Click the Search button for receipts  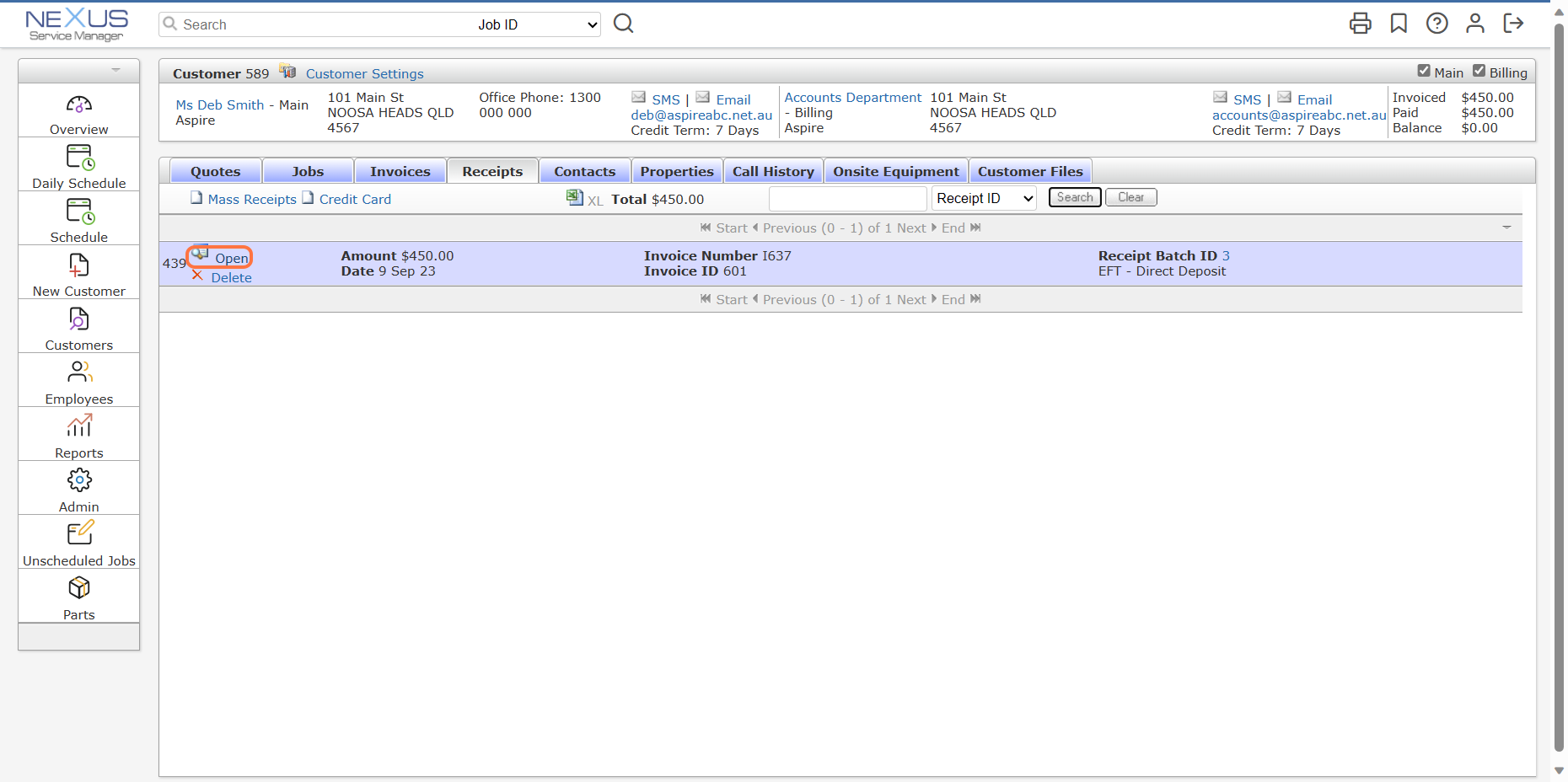click(x=1075, y=197)
